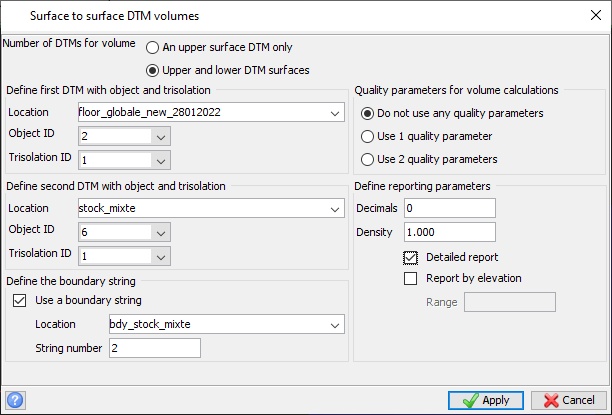612x415 pixels.
Task: Click the Apply button
Action: [x=485, y=400]
